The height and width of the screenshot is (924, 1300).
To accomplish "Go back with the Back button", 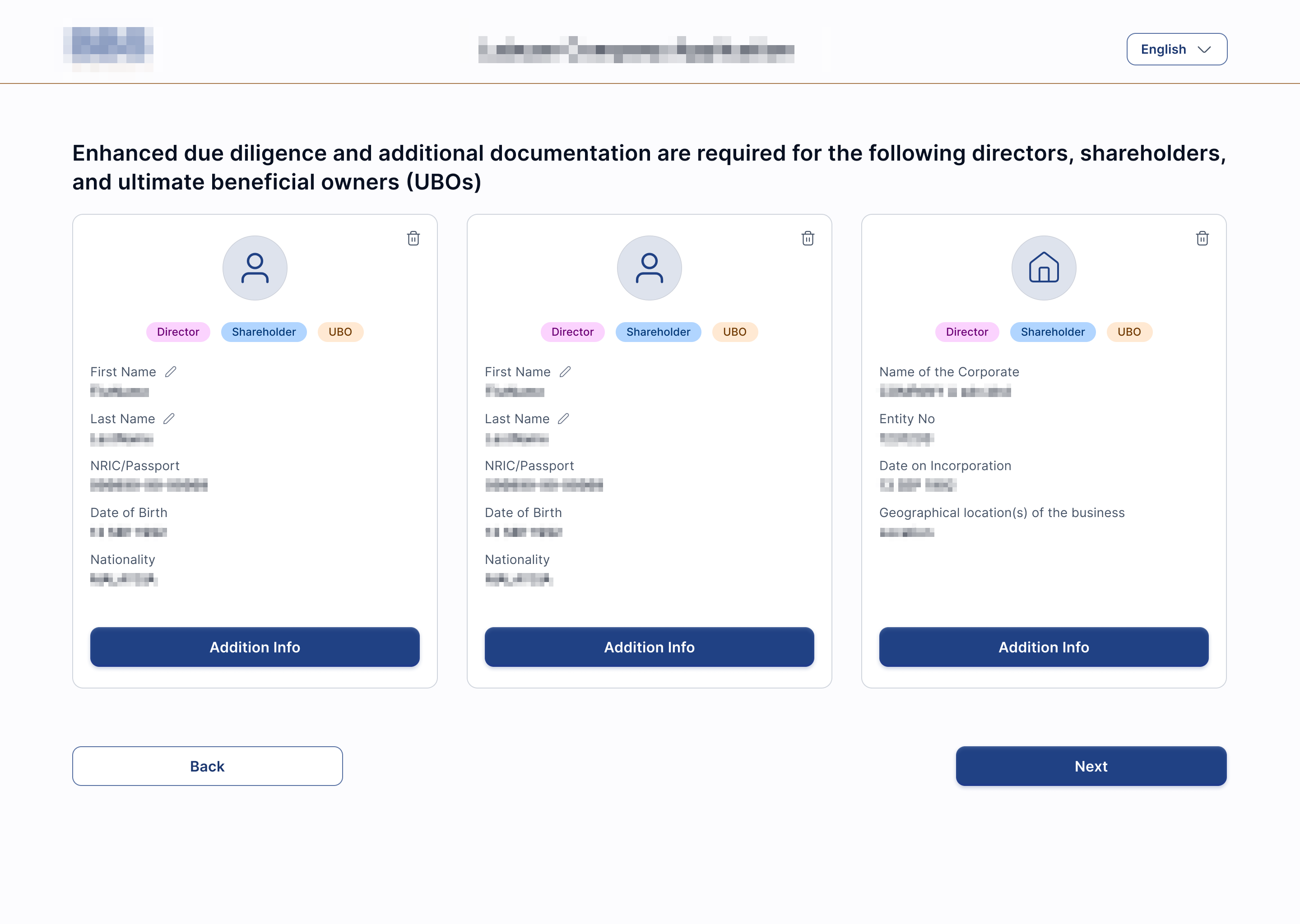I will [207, 766].
